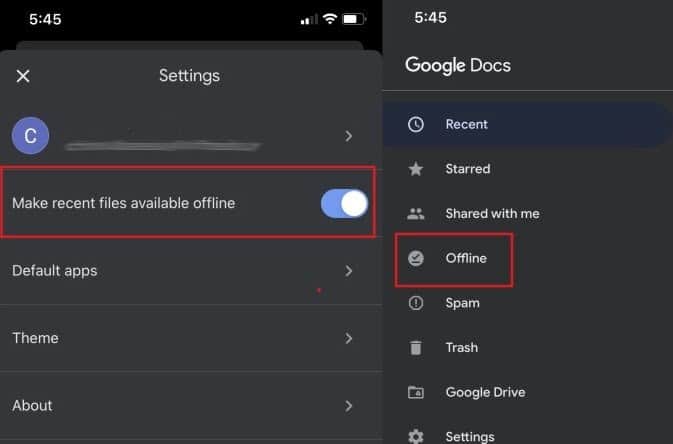Open Shared with me in the menu
Viewport: 673px width, 444px height.
point(527,214)
